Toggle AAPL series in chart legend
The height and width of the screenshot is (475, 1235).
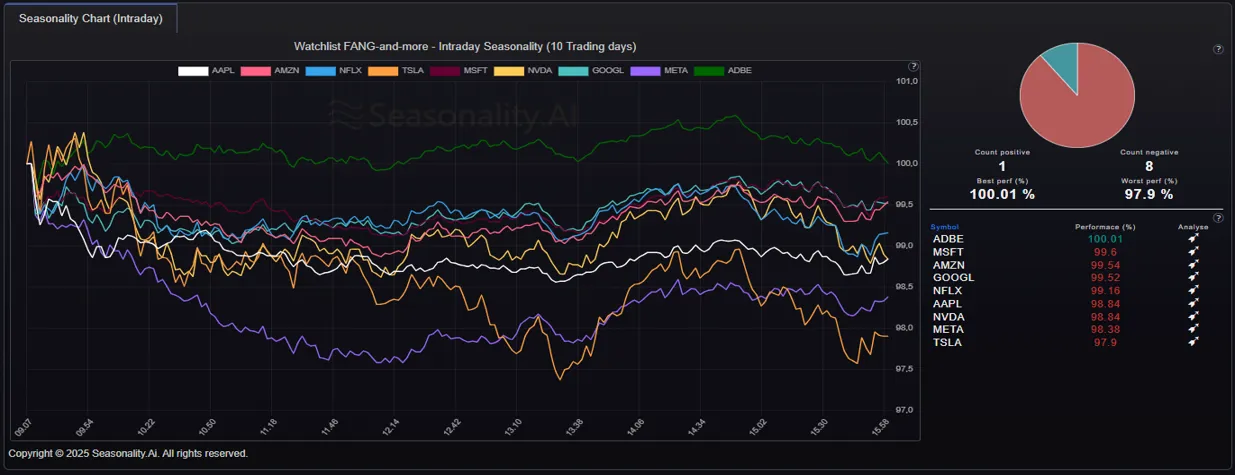pos(206,71)
